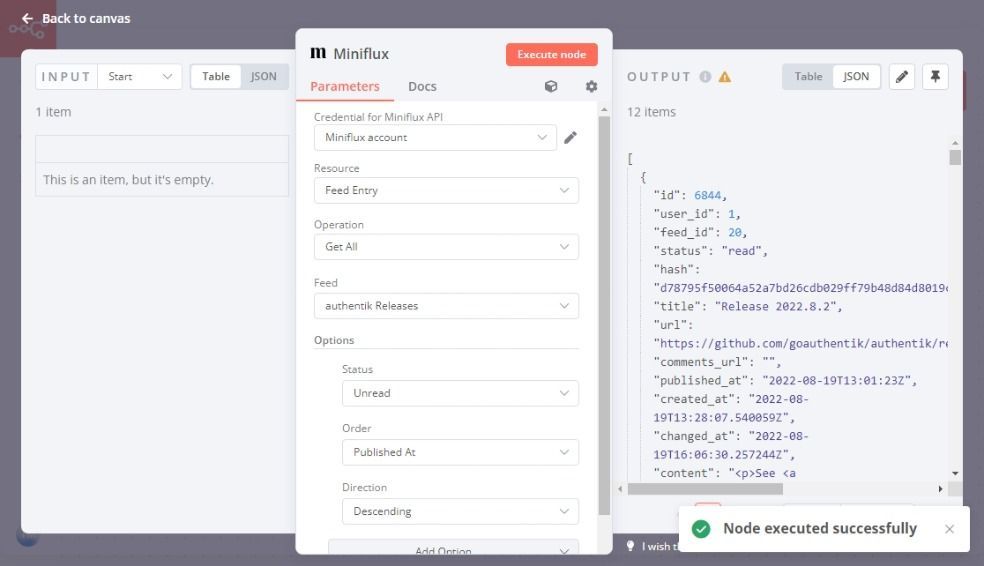This screenshot has width=984, height=566.
Task: Click the published_at timestamp value
Action: pyautogui.click(x=836, y=380)
